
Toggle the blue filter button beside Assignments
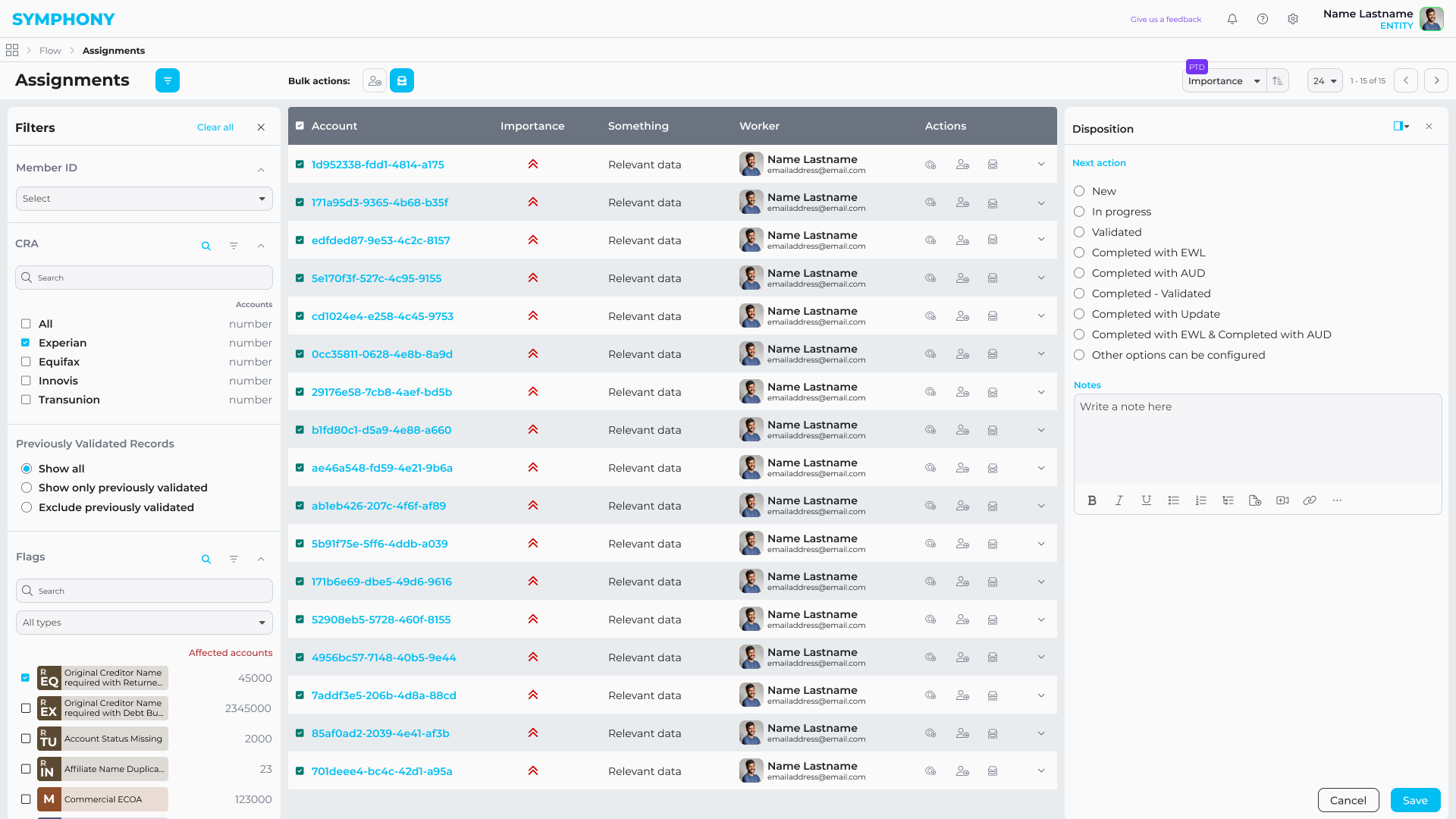(x=168, y=80)
